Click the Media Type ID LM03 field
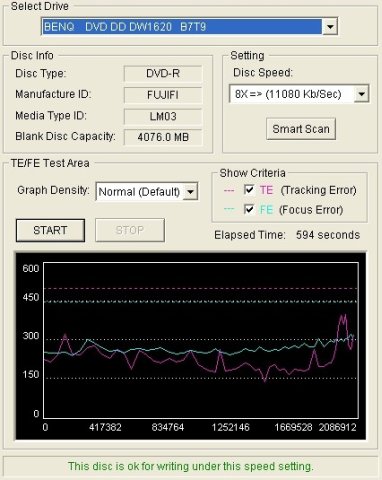 163,116
